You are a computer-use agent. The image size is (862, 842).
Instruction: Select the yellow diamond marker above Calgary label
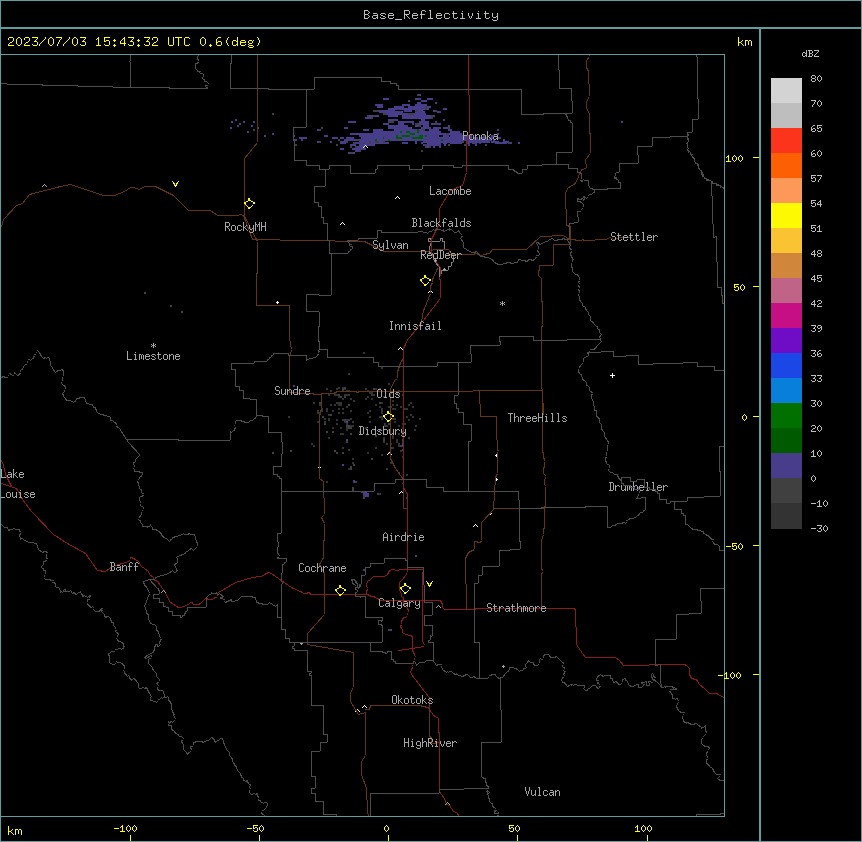click(405, 589)
